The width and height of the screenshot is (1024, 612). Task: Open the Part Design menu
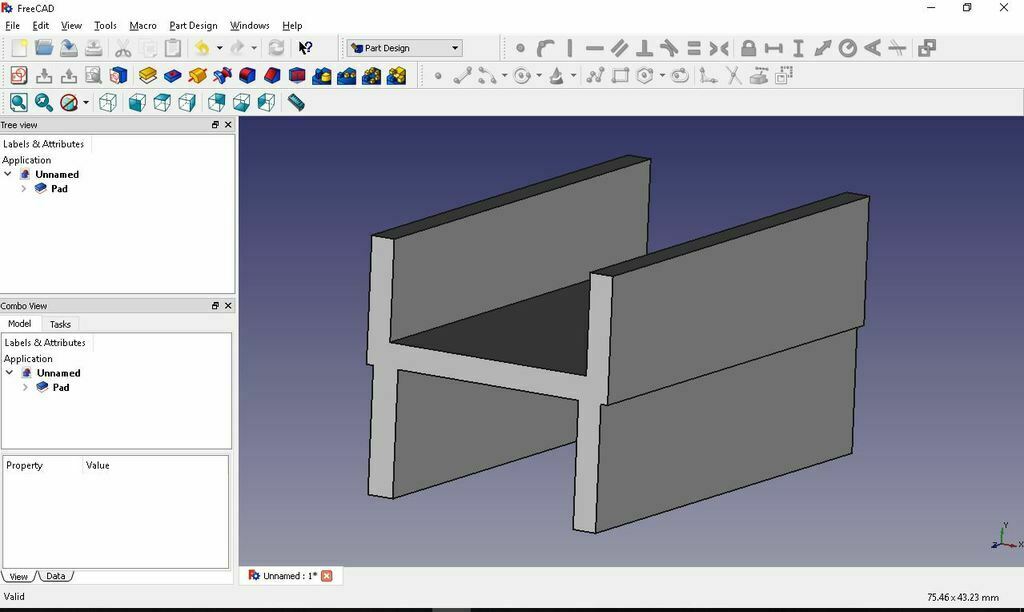point(193,25)
